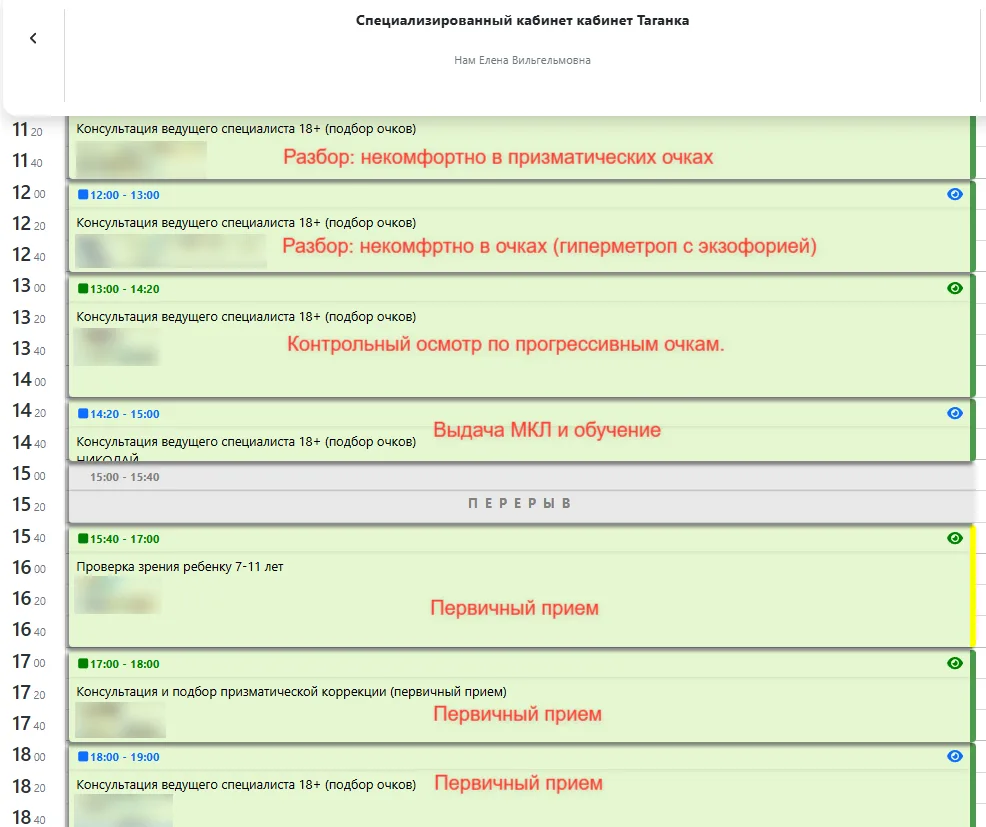
Task: Click the consultation text in the 12:00 - 13:00 slot
Action: [x=246, y=223]
